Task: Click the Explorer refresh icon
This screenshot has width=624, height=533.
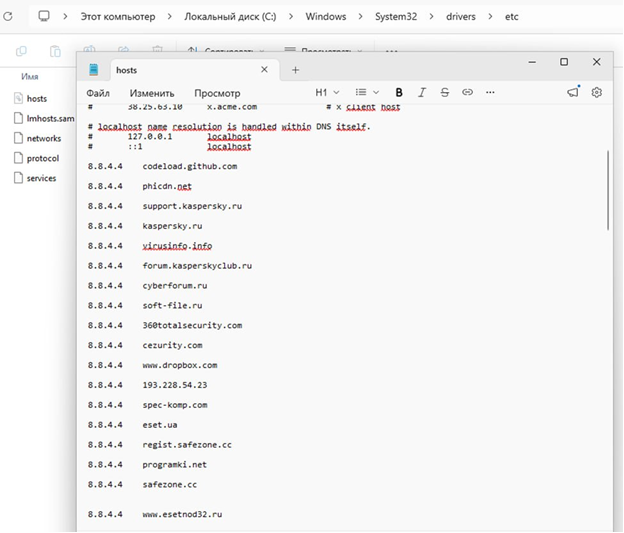Action: [8, 17]
